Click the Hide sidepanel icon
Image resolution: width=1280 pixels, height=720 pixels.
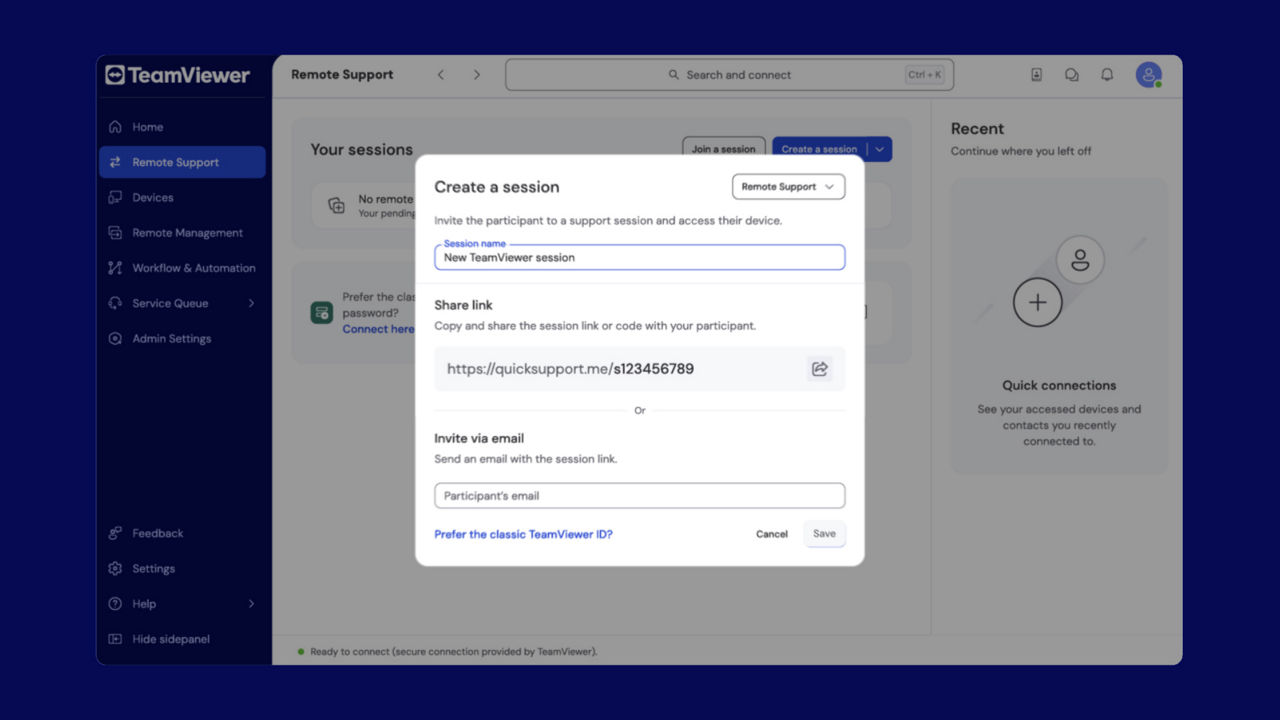pyautogui.click(x=115, y=639)
